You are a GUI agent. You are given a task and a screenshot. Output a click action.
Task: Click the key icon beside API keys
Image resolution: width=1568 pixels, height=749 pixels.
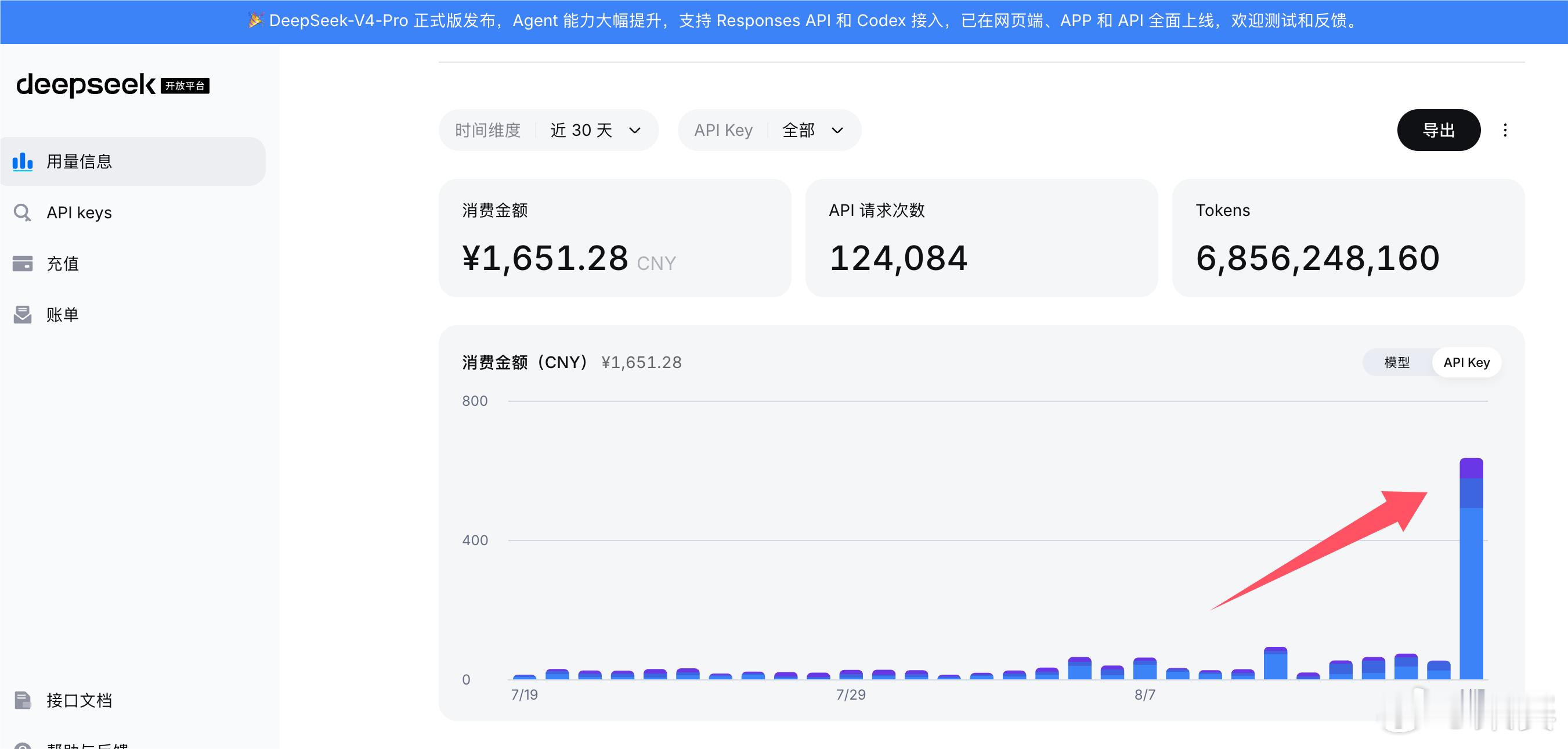(x=23, y=213)
